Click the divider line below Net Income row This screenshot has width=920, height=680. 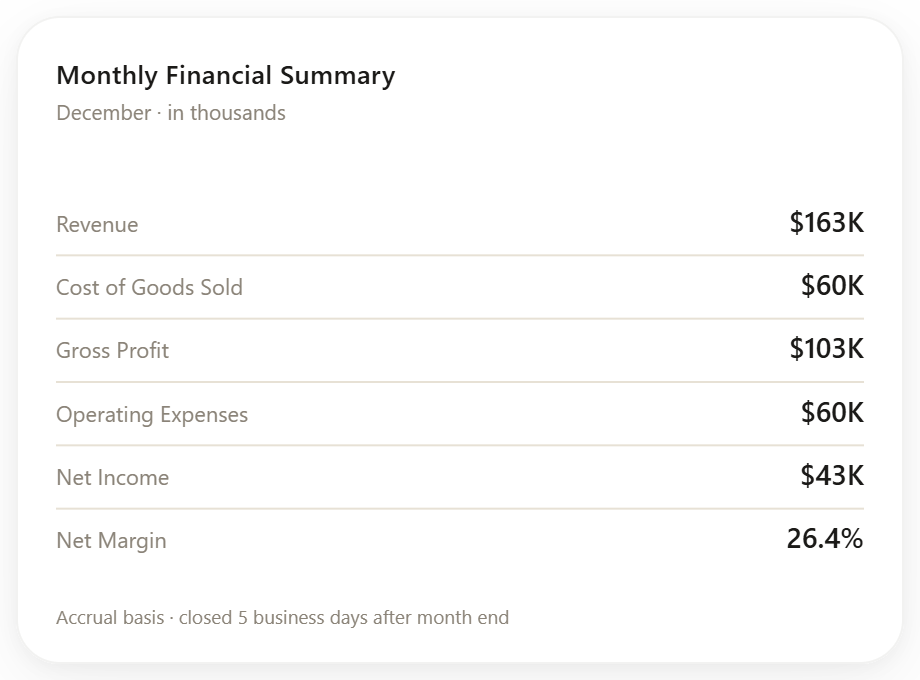460,509
